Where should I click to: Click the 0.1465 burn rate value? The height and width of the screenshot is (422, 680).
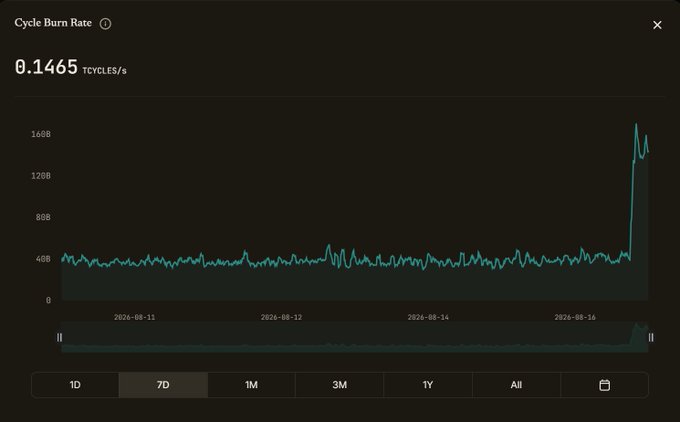coord(46,67)
